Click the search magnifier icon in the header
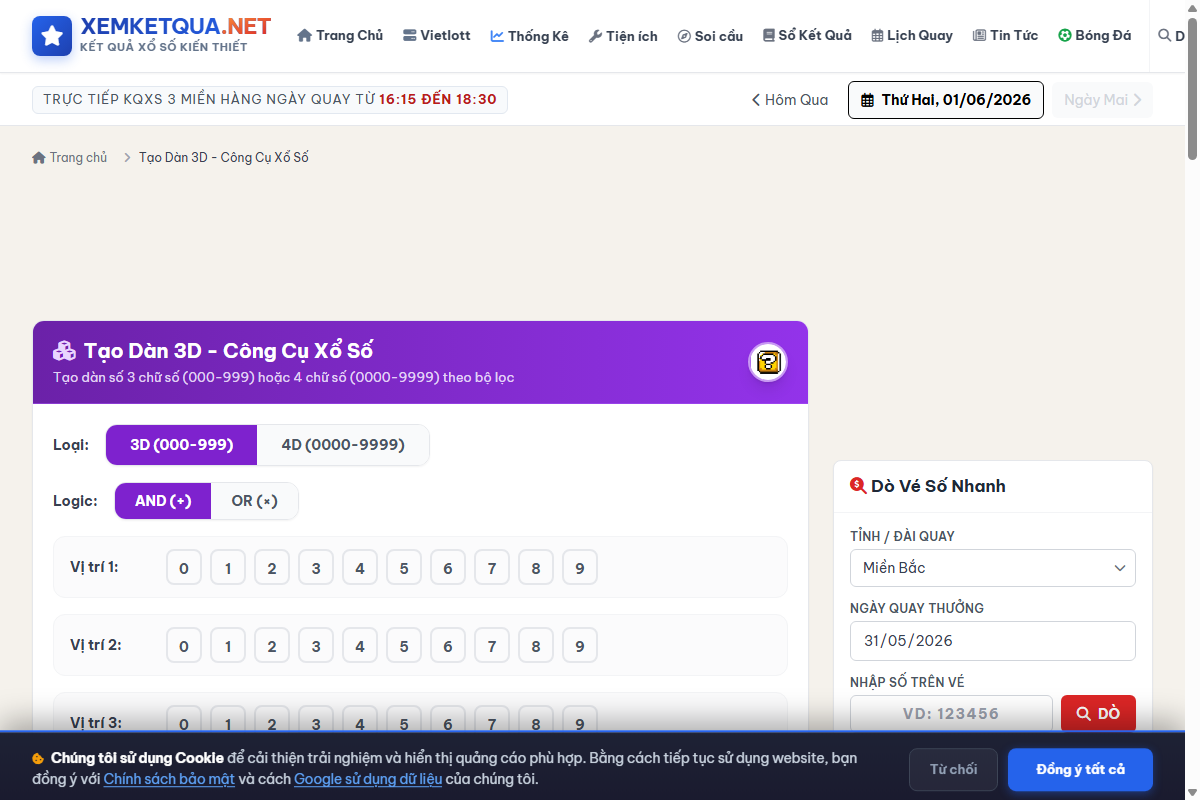 coord(1164,36)
